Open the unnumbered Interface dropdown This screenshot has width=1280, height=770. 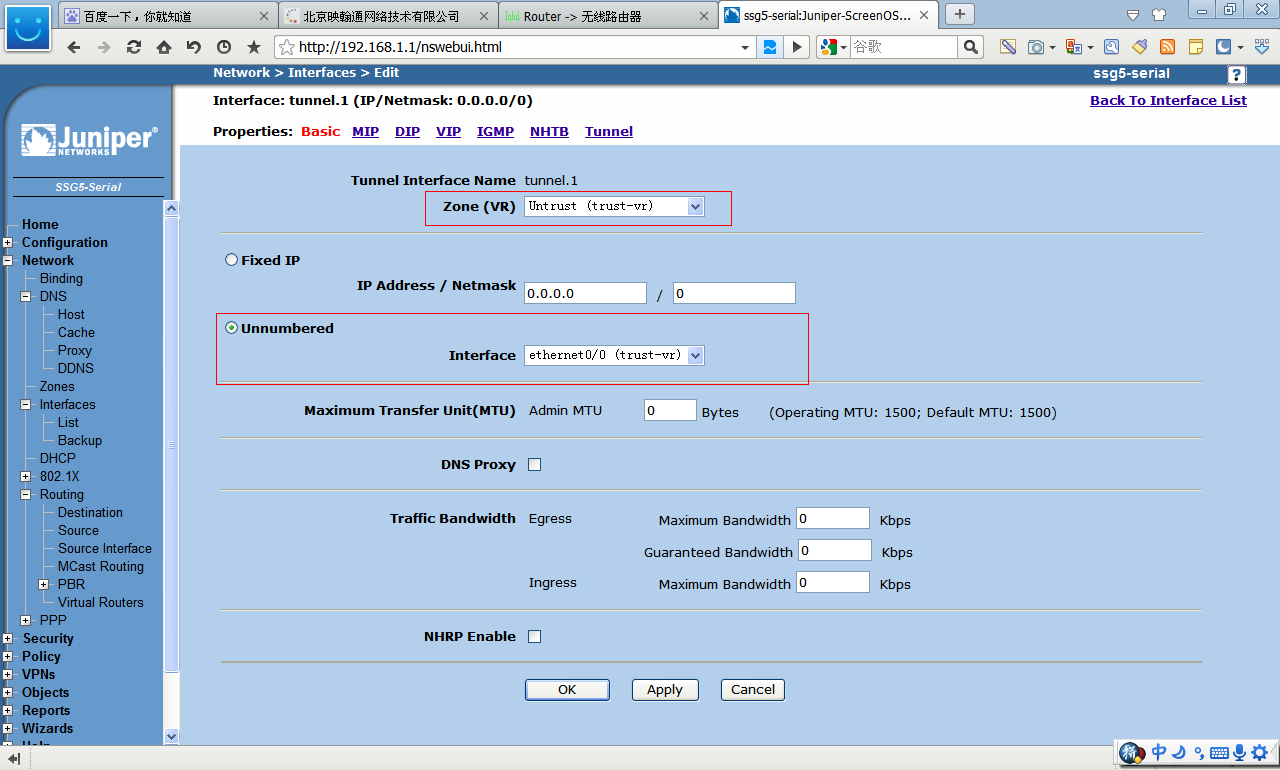coord(614,355)
